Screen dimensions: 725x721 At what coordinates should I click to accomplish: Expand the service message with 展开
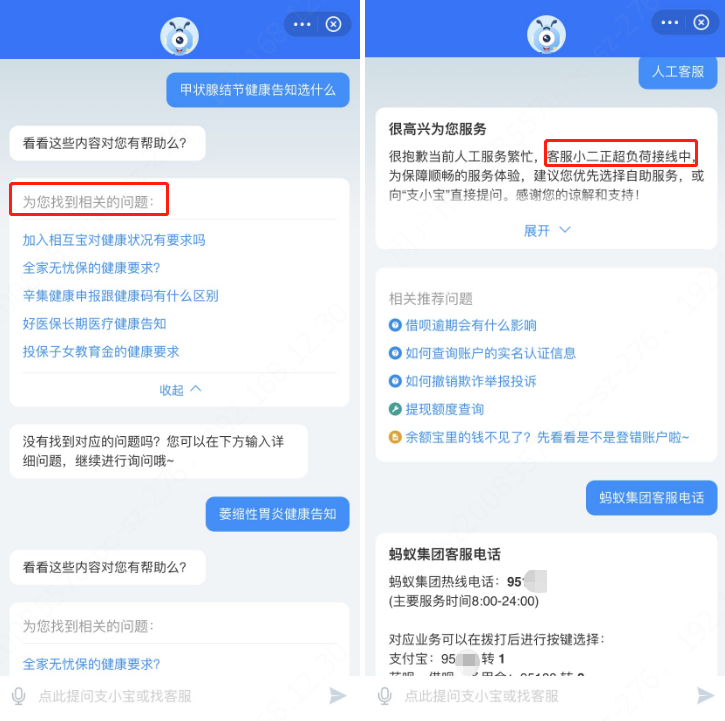(x=547, y=230)
